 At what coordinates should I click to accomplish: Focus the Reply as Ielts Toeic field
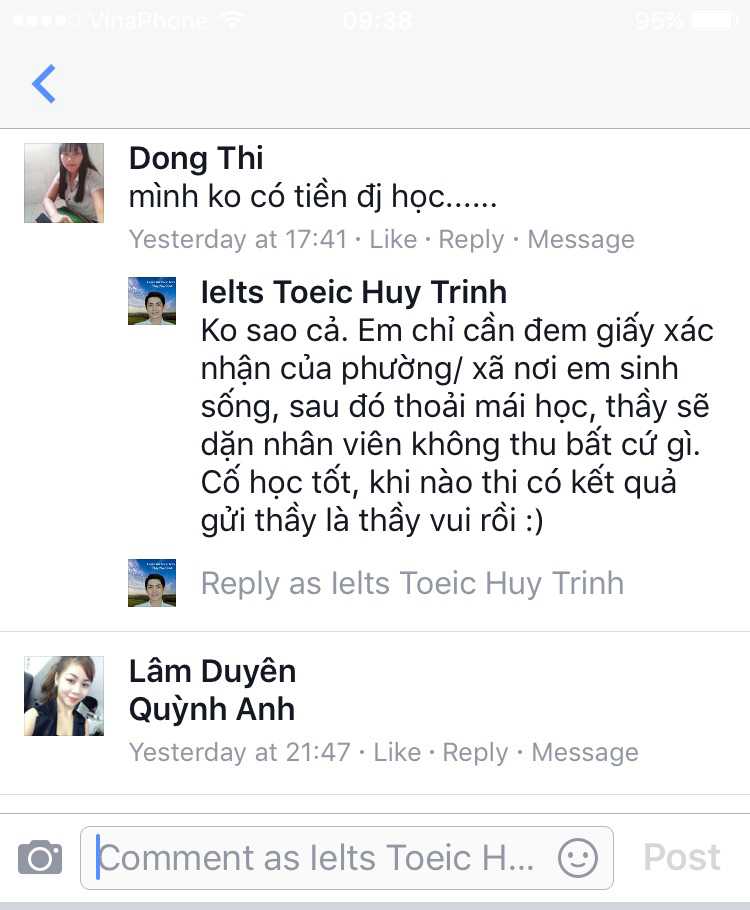tap(412, 583)
